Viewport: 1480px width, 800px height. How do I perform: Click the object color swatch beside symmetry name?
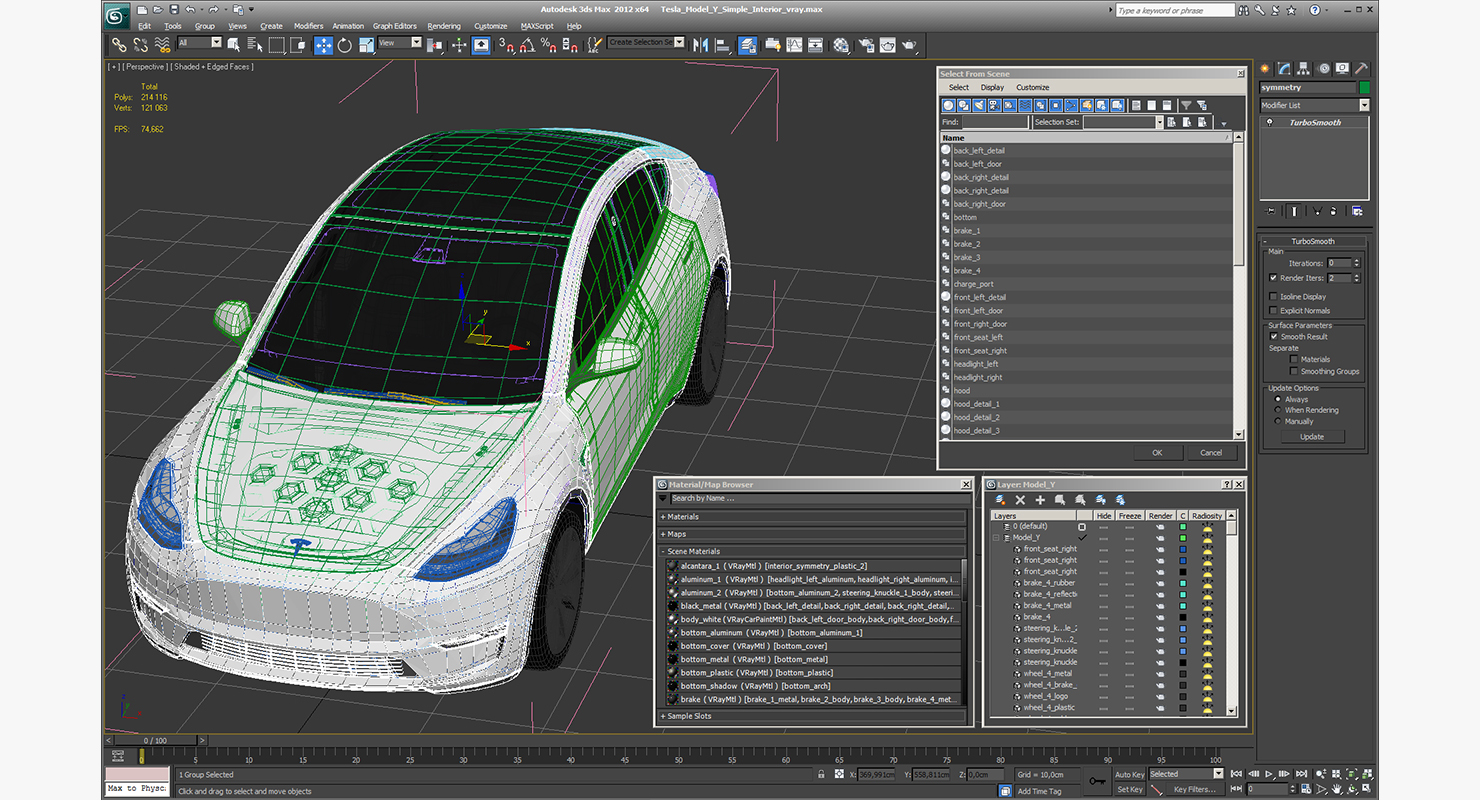pos(1364,88)
